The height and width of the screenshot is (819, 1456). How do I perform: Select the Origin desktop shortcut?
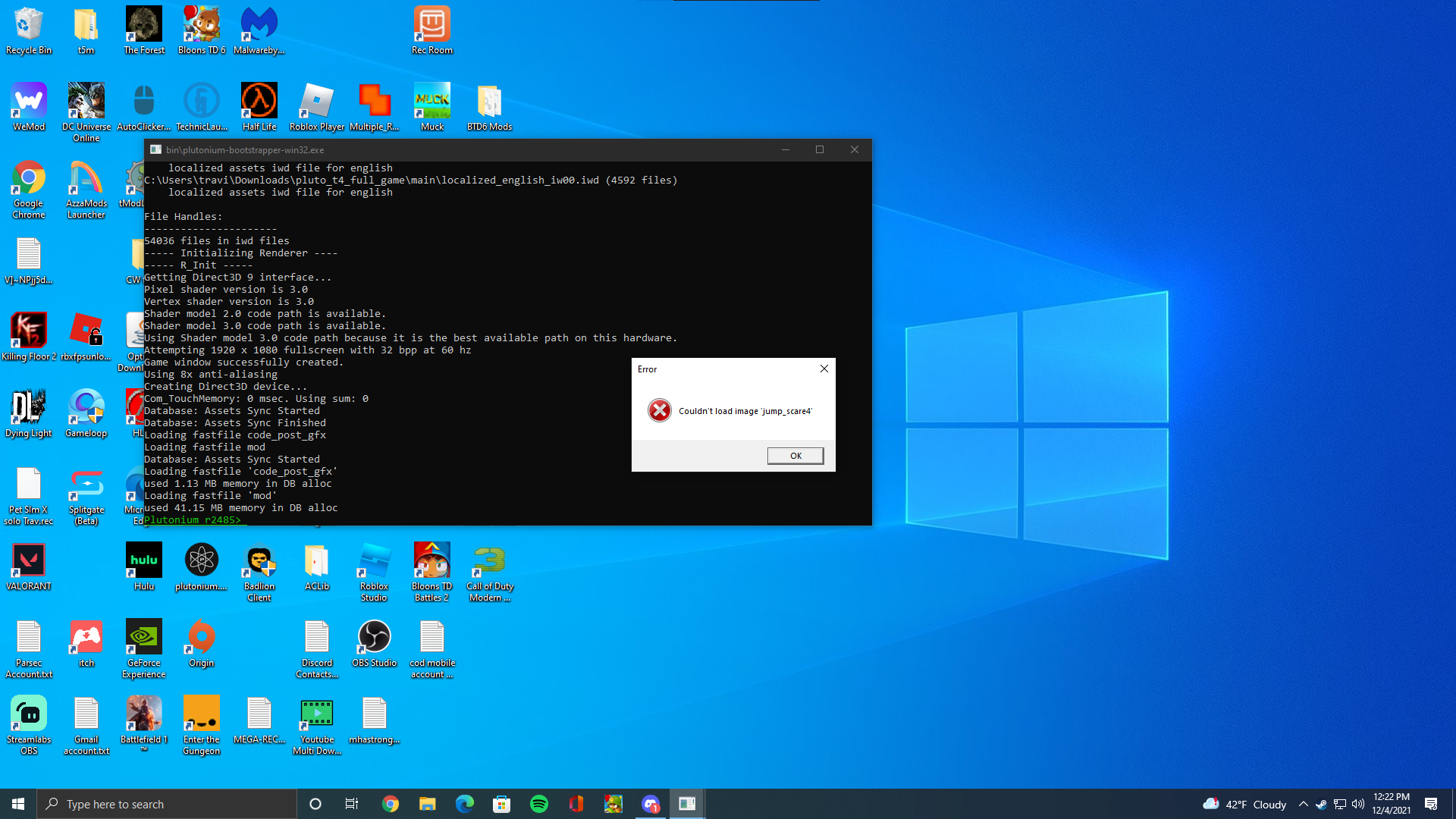point(202,643)
